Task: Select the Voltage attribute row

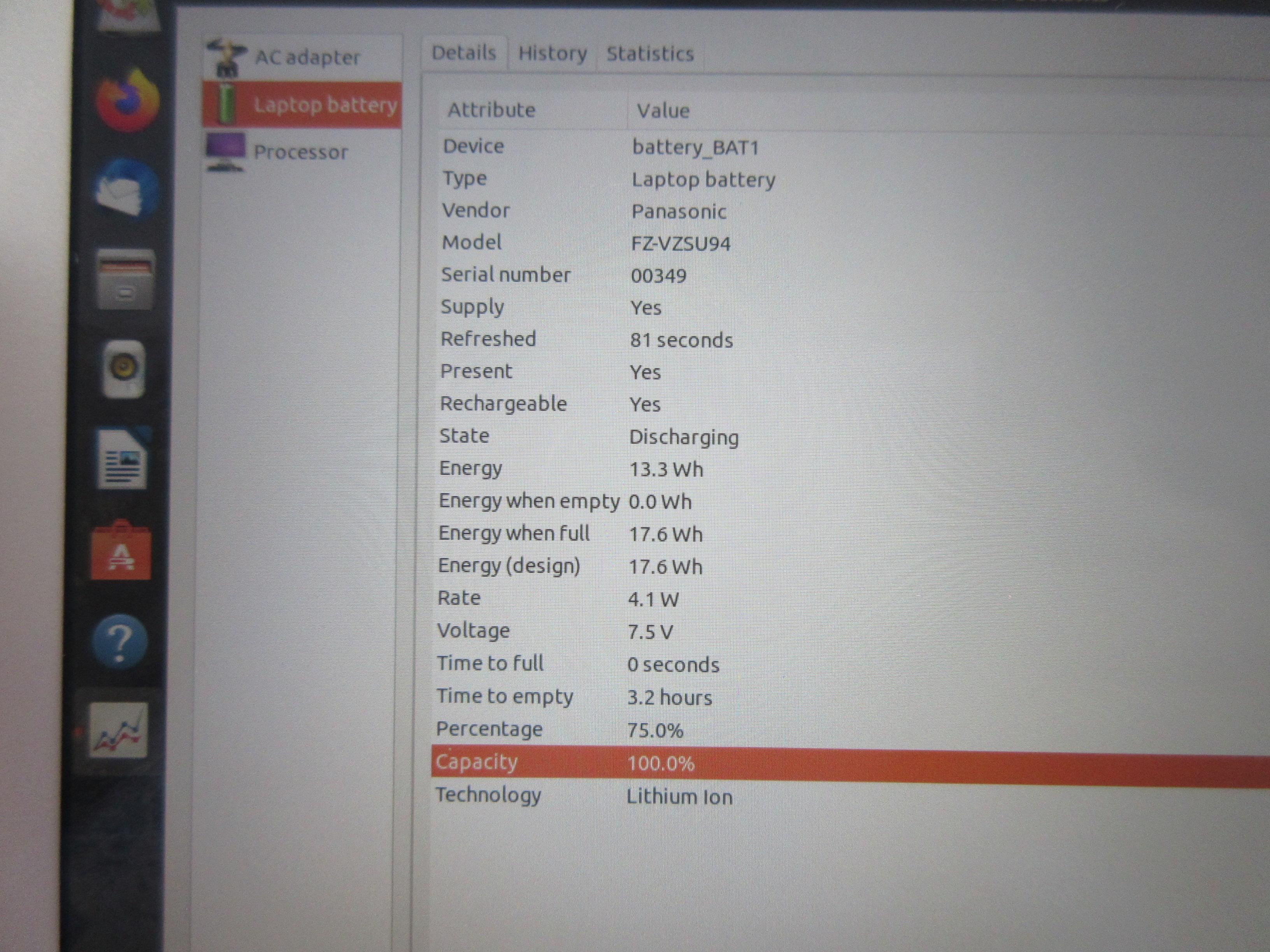Action: click(474, 631)
